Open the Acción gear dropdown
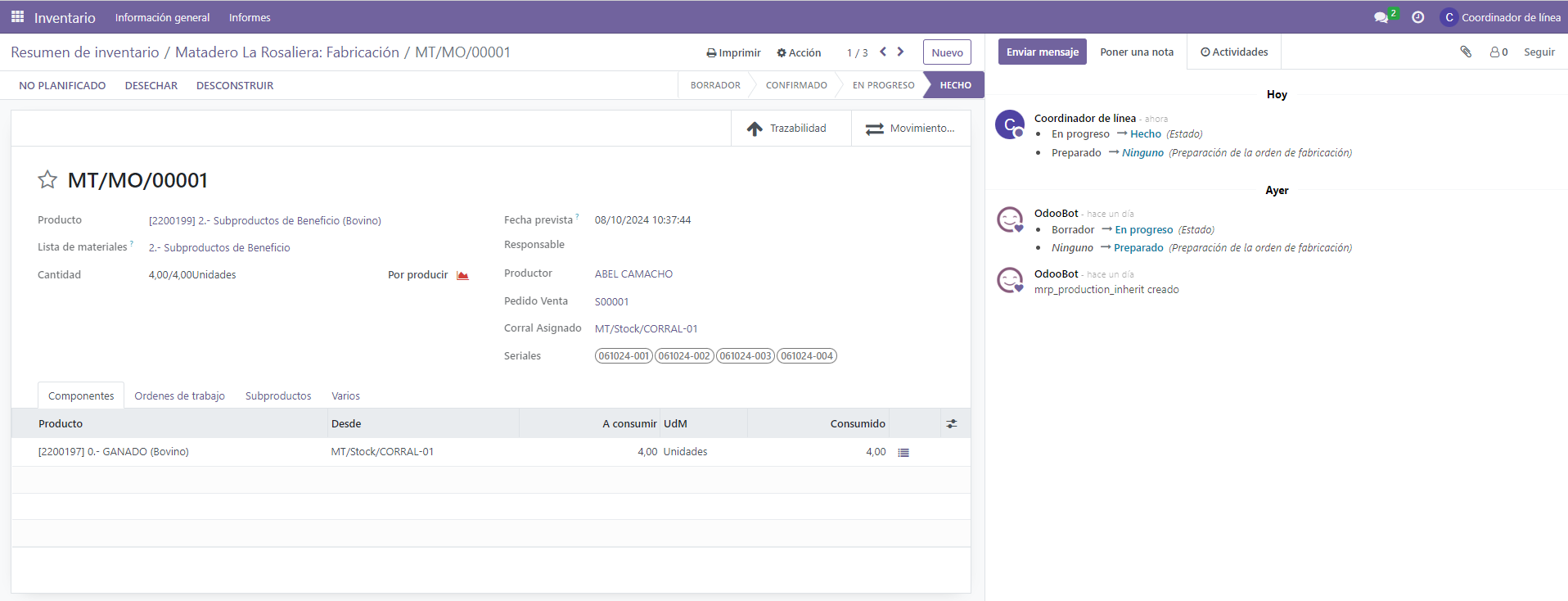 pos(799,52)
